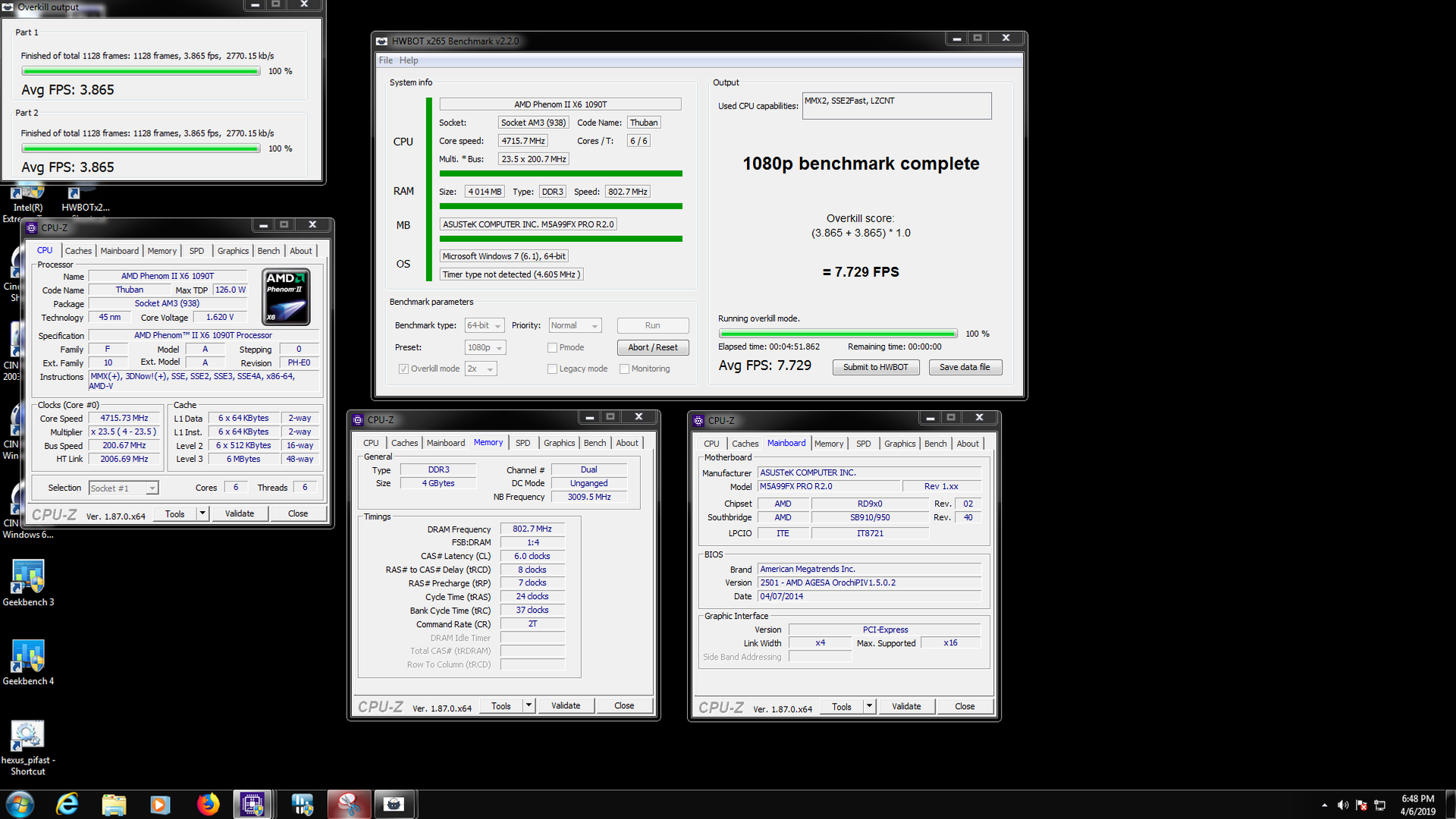Click the Memory CPU-Z window title icon
Image resolution: width=1456 pixels, height=819 pixels.
click(x=358, y=419)
